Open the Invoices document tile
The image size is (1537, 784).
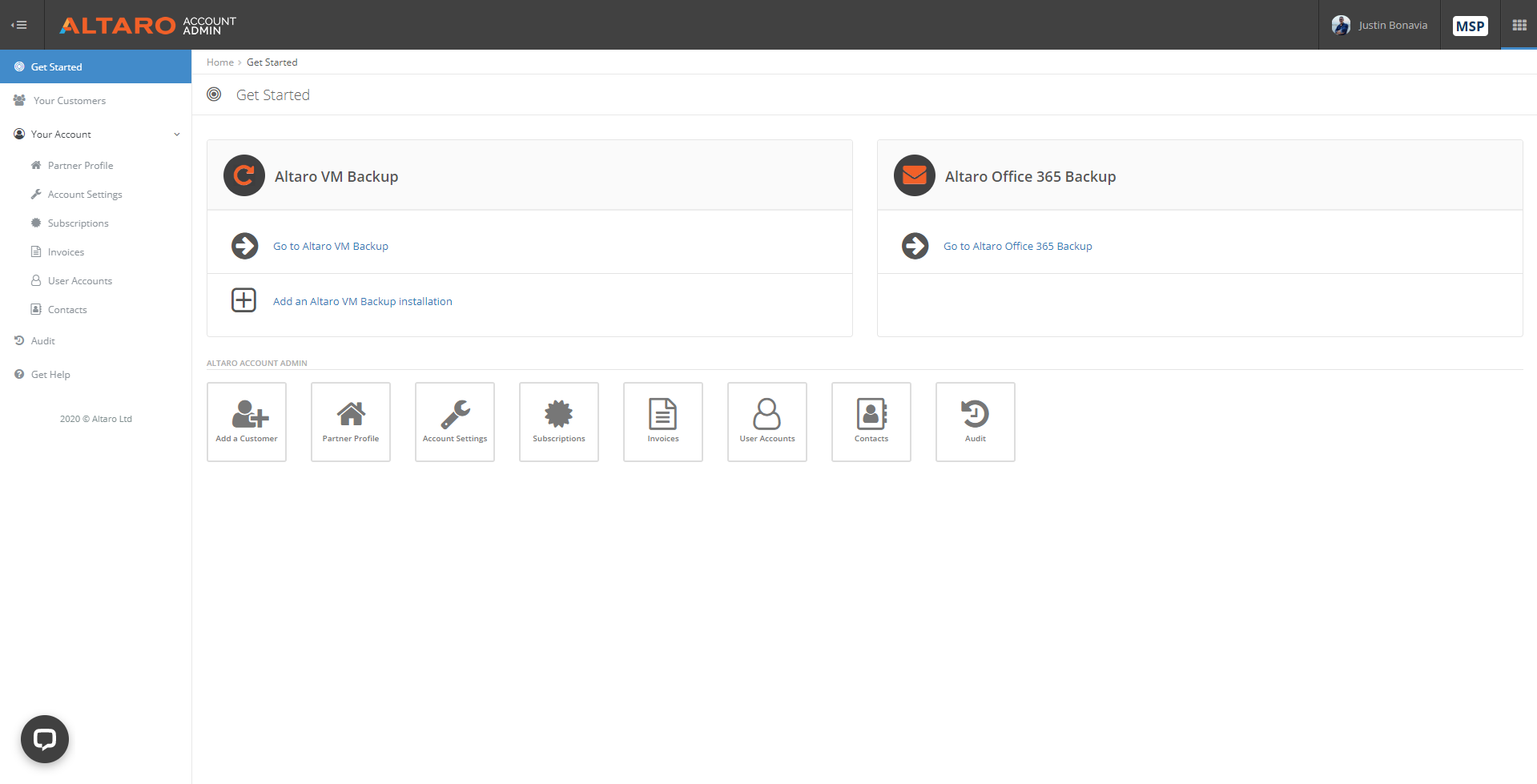663,422
